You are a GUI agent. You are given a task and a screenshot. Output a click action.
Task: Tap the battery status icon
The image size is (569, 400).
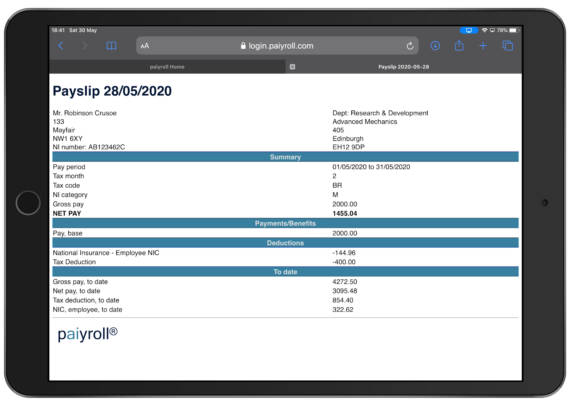pos(514,30)
